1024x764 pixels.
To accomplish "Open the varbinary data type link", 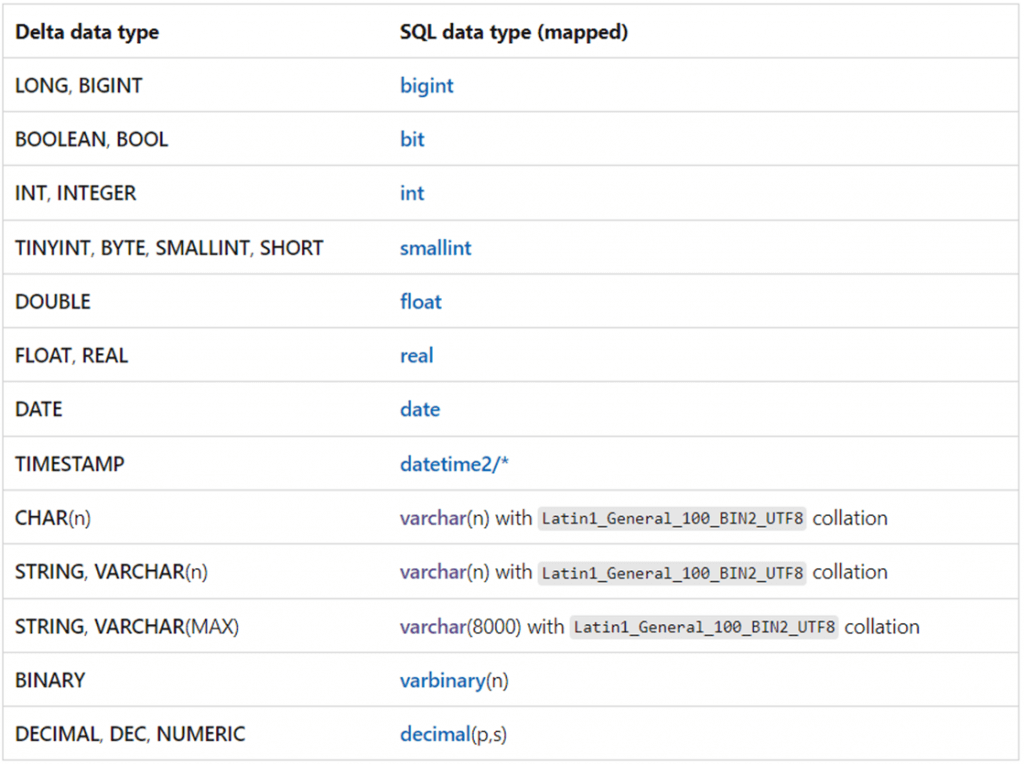I will coord(443,680).
